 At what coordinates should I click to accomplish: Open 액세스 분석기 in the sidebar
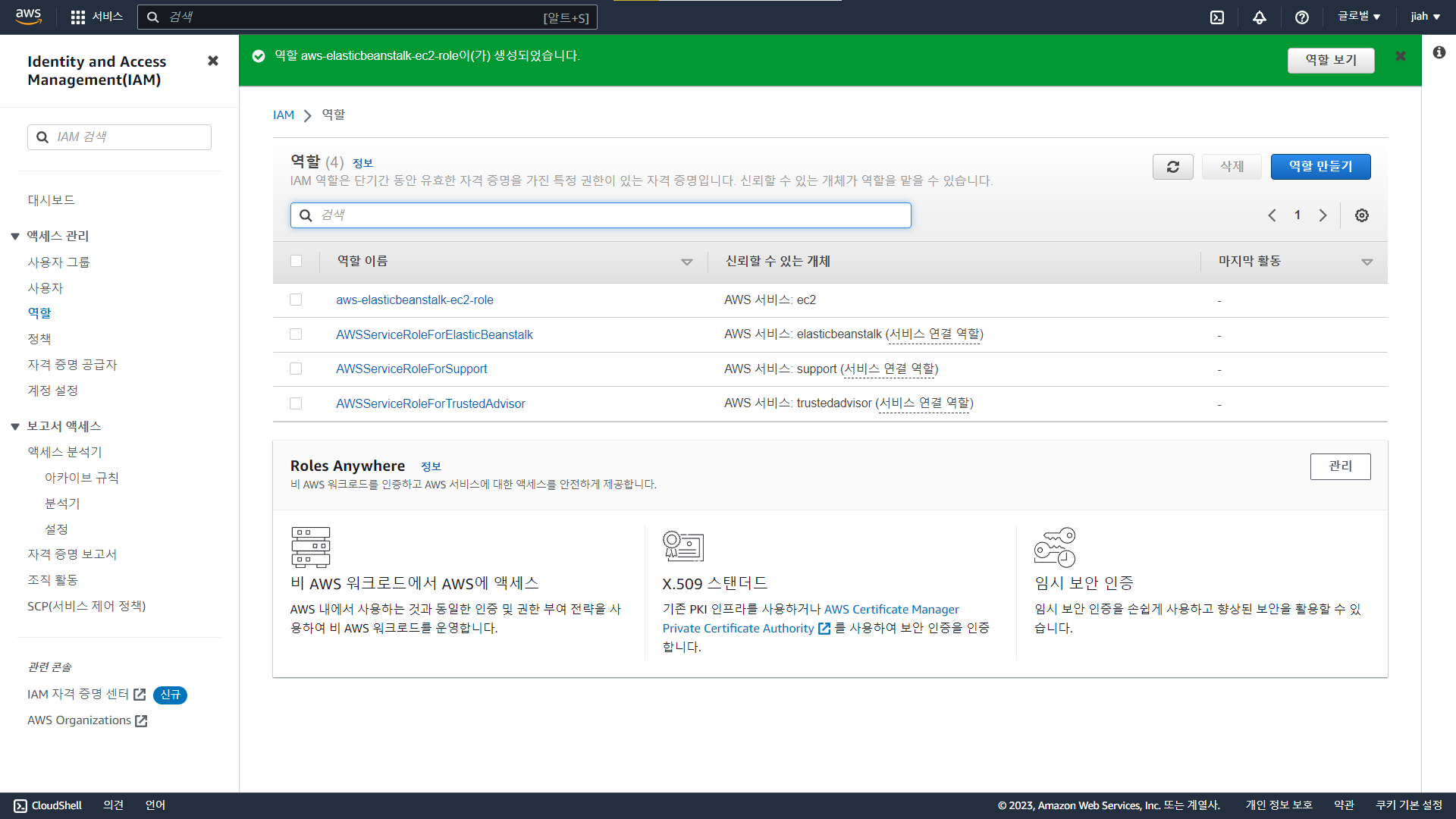pos(65,452)
